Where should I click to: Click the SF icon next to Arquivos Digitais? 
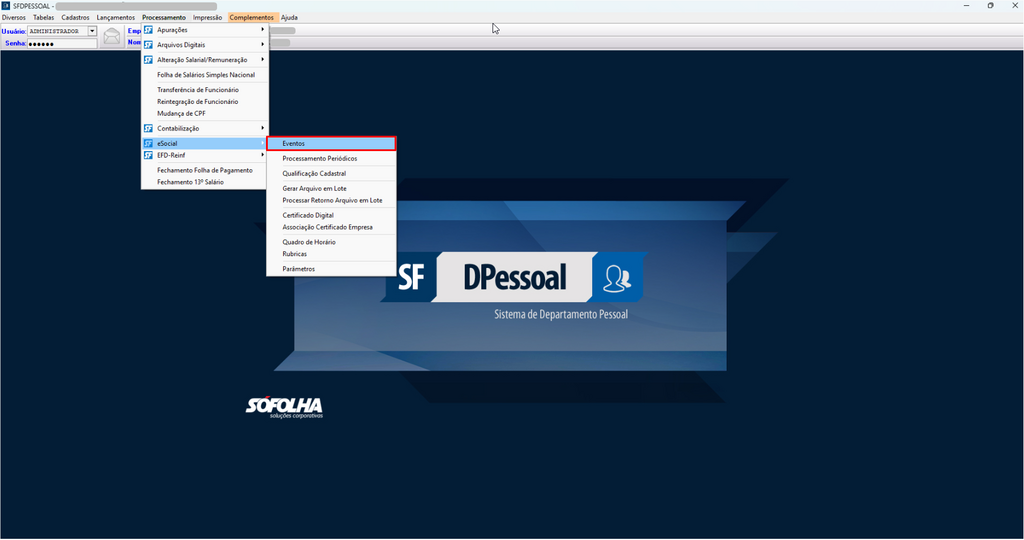coord(148,45)
